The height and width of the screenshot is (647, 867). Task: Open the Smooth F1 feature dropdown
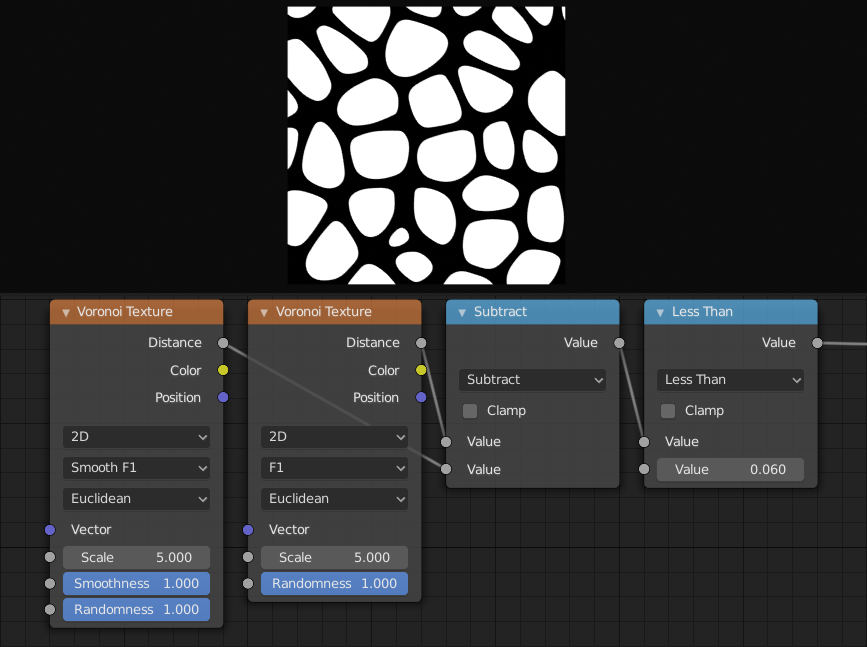coord(136,468)
